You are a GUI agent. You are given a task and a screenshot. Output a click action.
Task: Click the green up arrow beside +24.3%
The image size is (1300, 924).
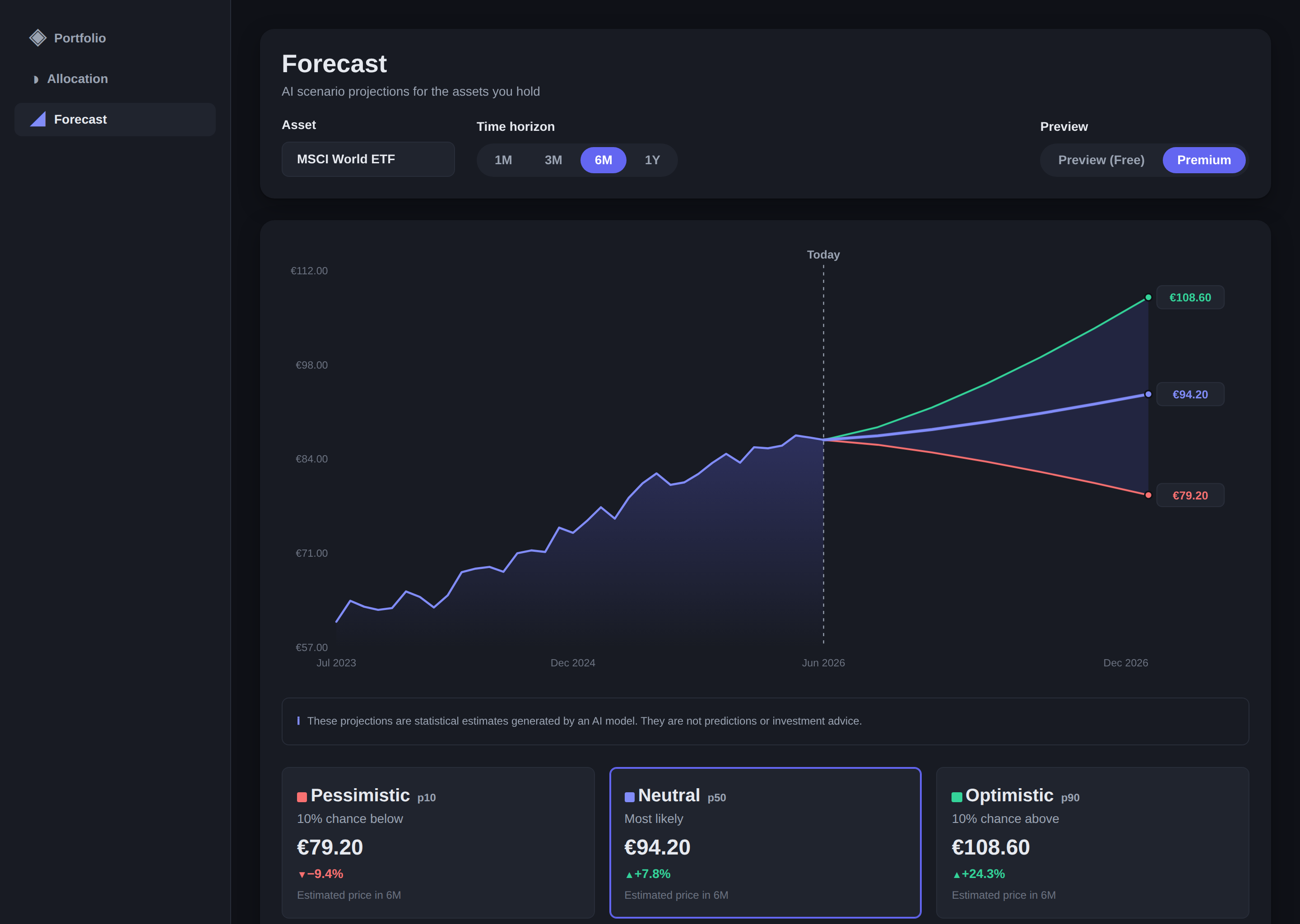(x=956, y=874)
